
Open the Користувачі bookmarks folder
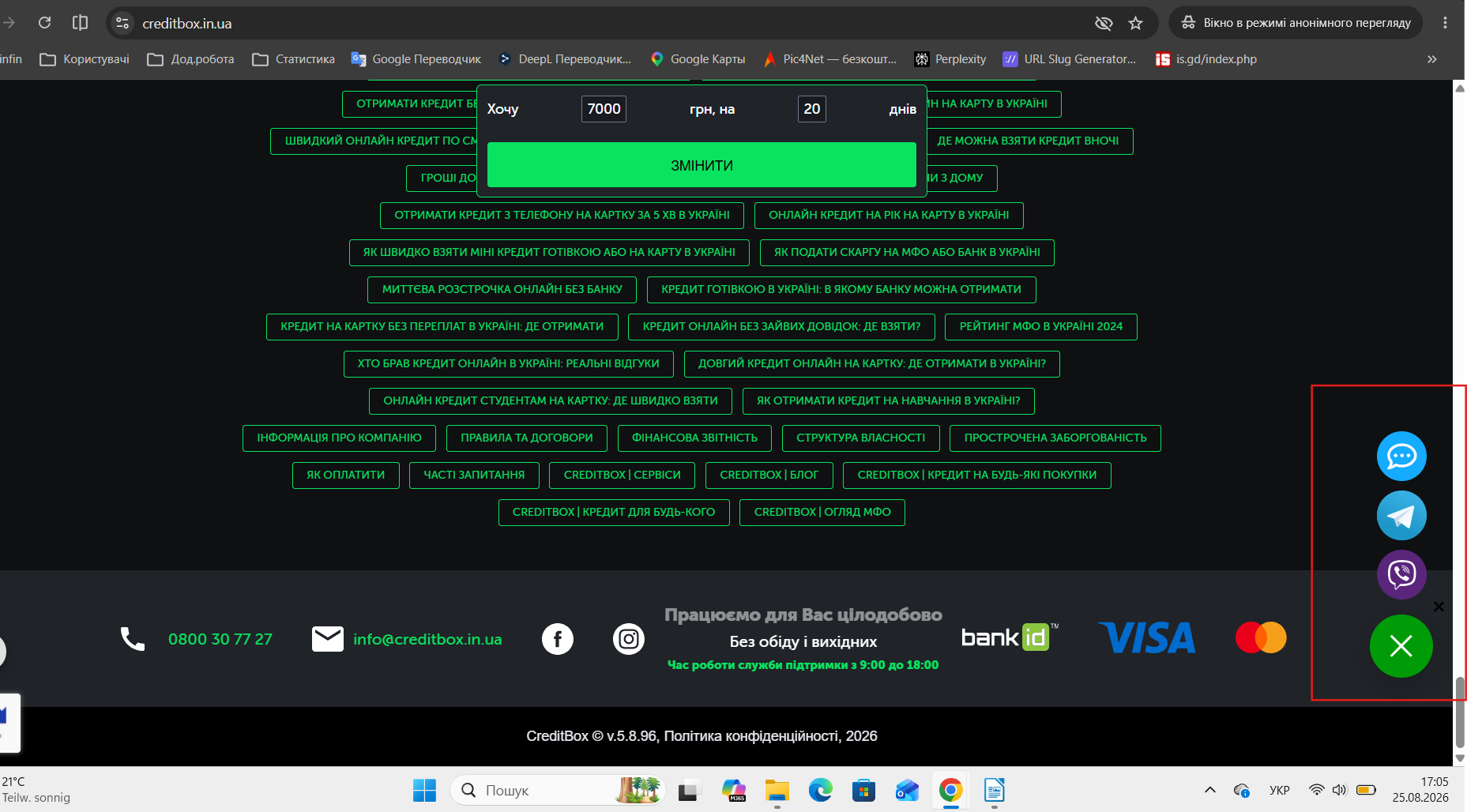click(85, 59)
